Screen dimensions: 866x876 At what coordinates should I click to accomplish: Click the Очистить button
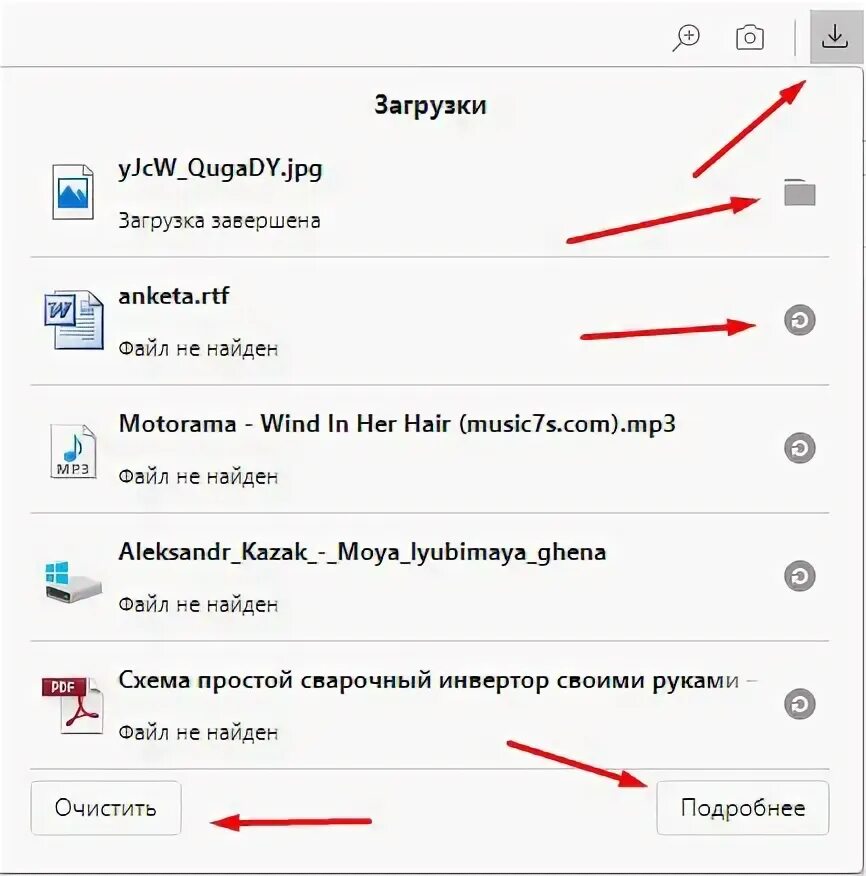[106, 808]
